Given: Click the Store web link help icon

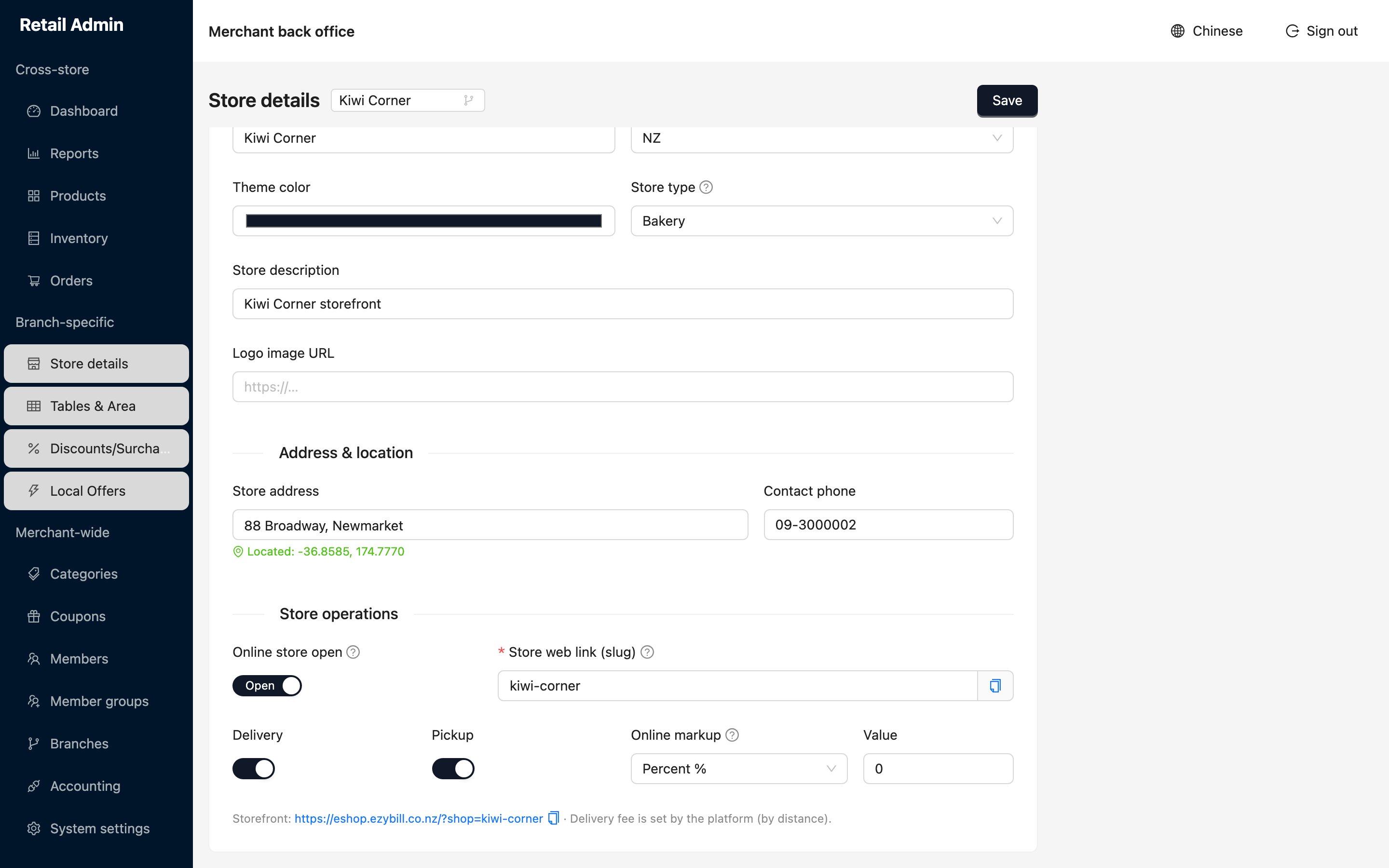Looking at the screenshot, I should click(x=647, y=652).
